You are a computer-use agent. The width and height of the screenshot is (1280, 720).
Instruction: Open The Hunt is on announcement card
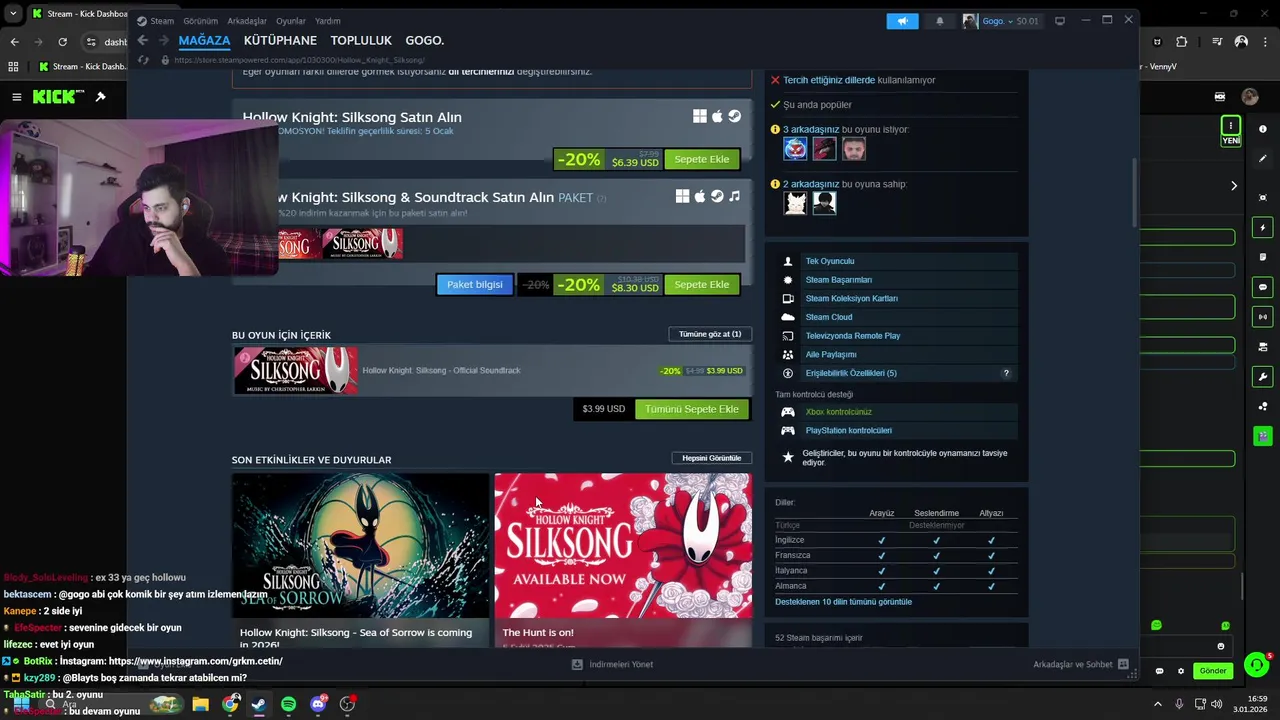click(x=623, y=560)
